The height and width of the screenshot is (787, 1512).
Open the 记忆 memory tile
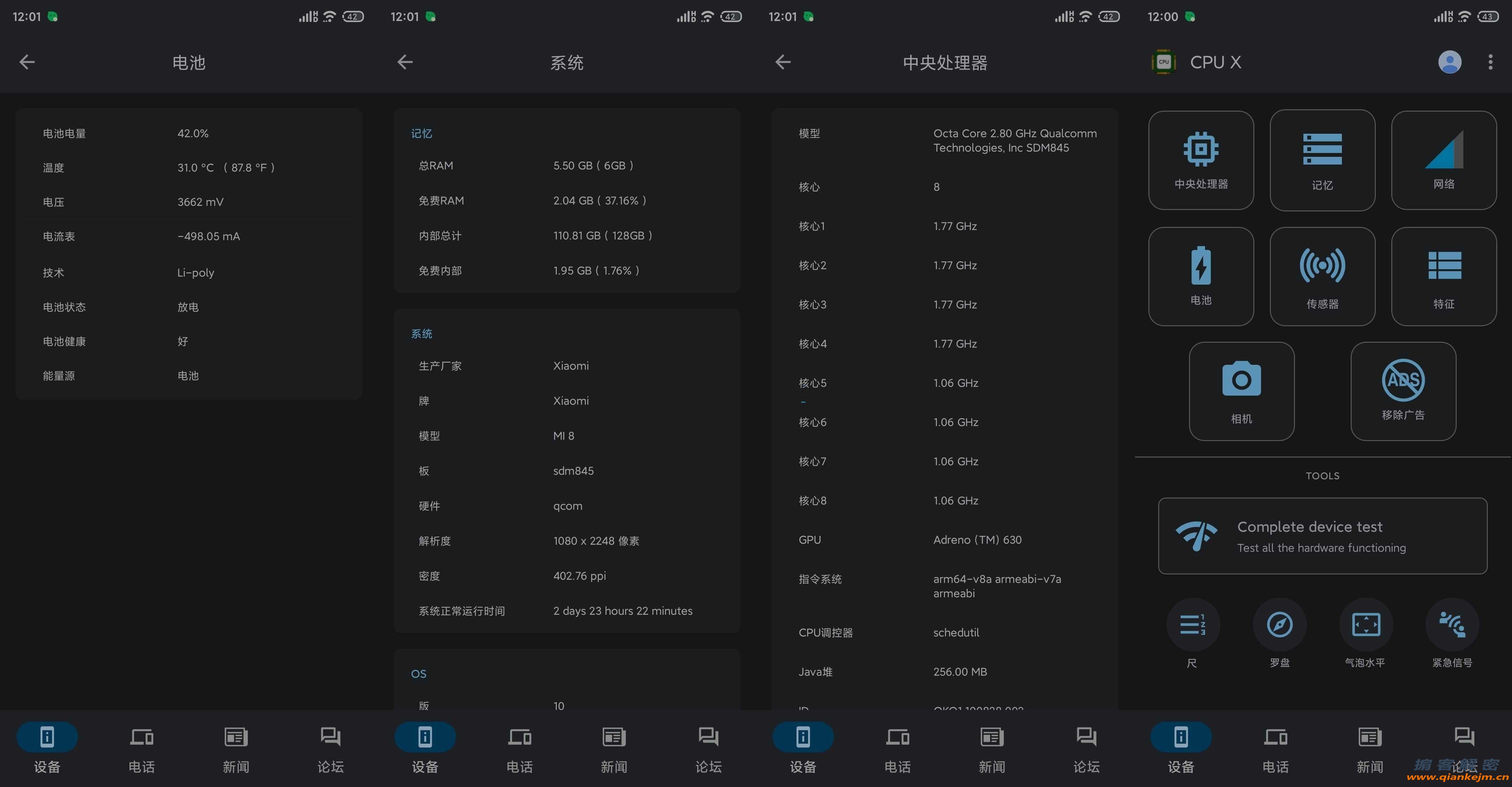coord(1322,160)
